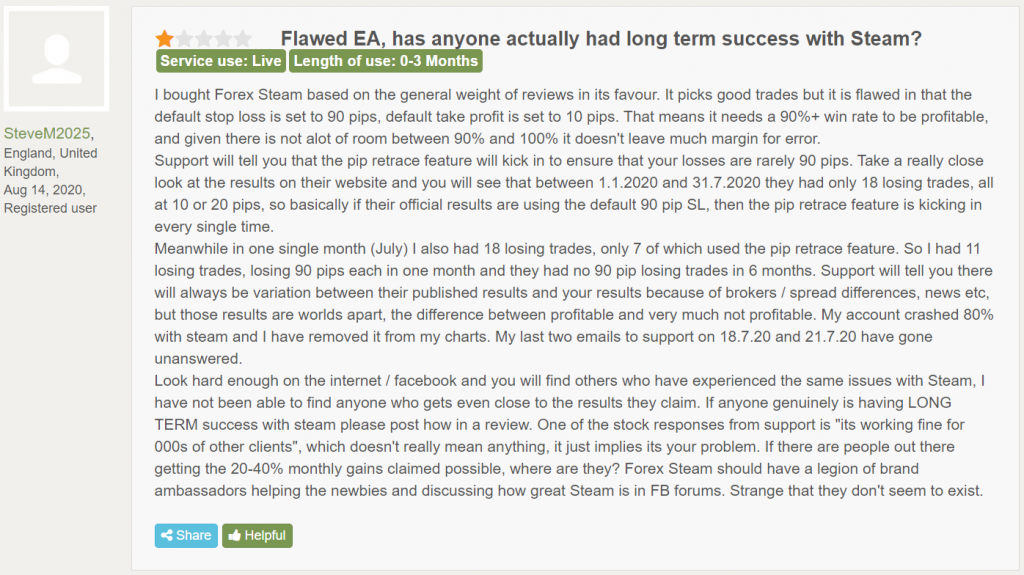Click the Aug 14, 2020 review date
1024x575 pixels.
[44, 190]
